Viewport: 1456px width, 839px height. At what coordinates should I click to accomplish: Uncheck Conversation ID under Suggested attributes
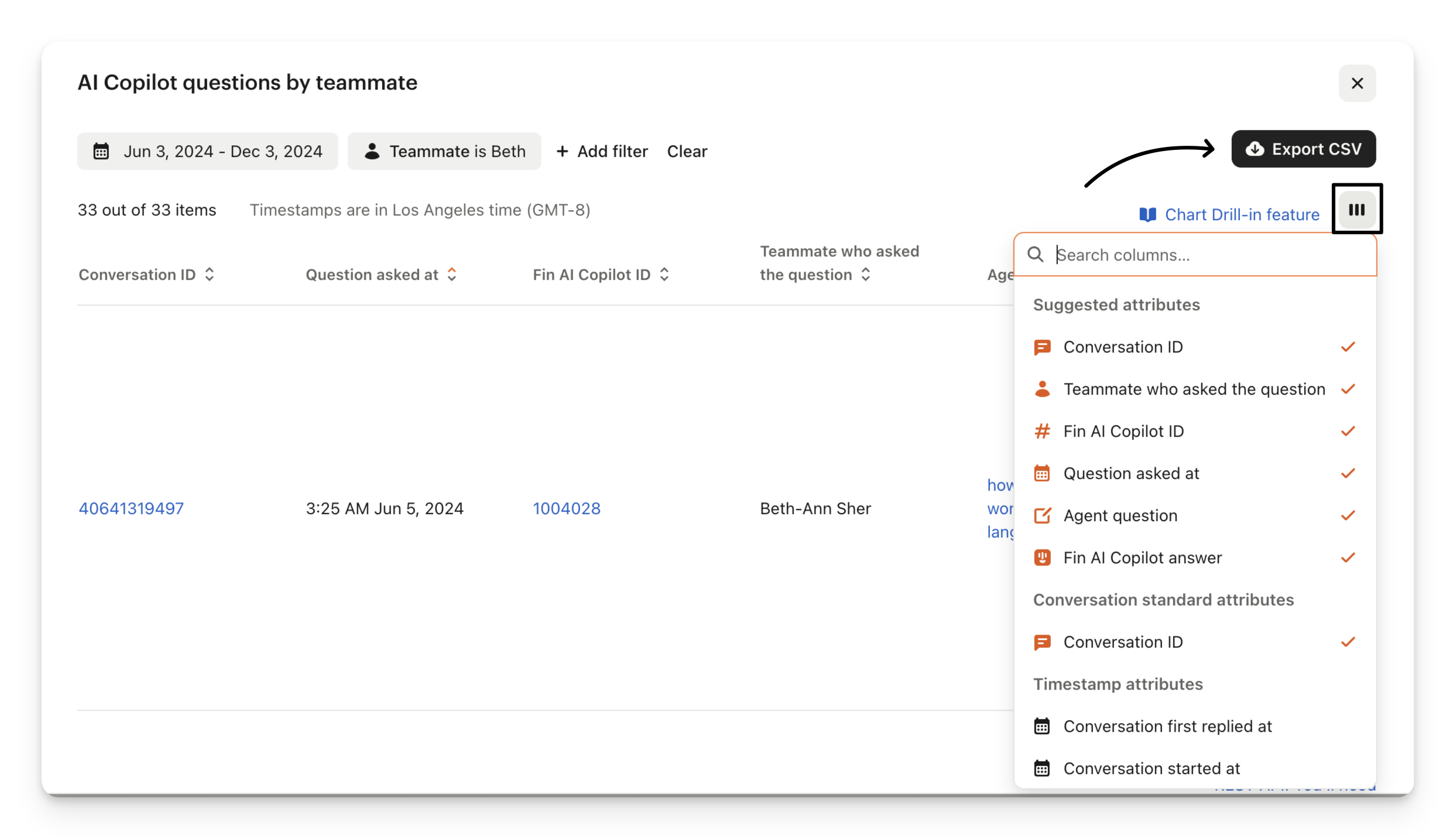coord(1194,347)
